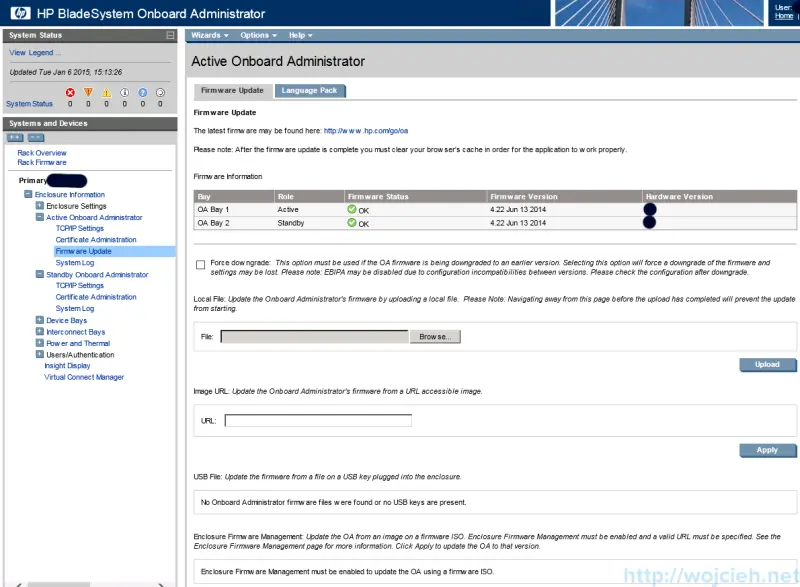Viewport: 800px width, 587px height.
Task: Click the red critical alerts status icon
Action: click(70, 92)
